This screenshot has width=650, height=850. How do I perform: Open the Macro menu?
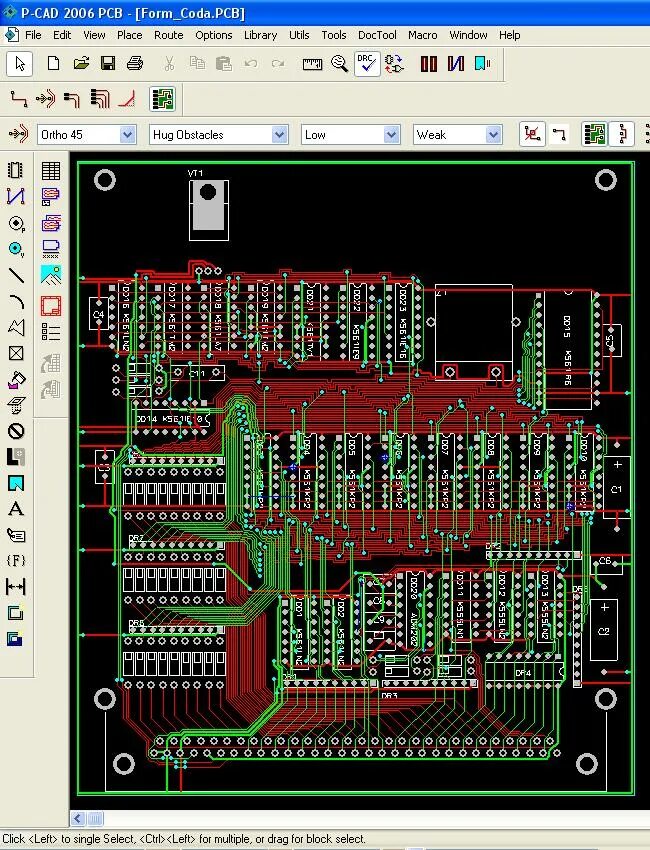(422, 35)
